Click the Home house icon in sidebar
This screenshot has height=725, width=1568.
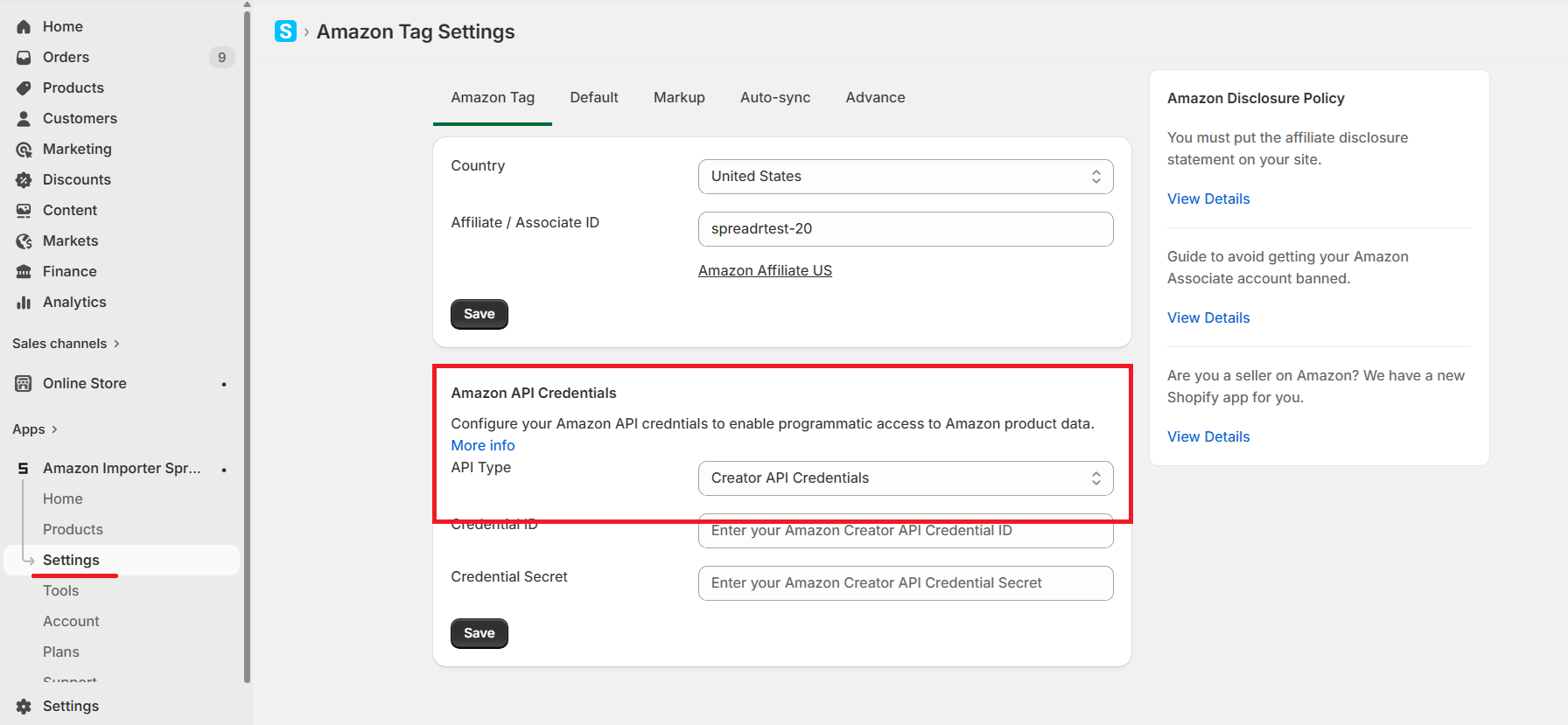[24, 27]
